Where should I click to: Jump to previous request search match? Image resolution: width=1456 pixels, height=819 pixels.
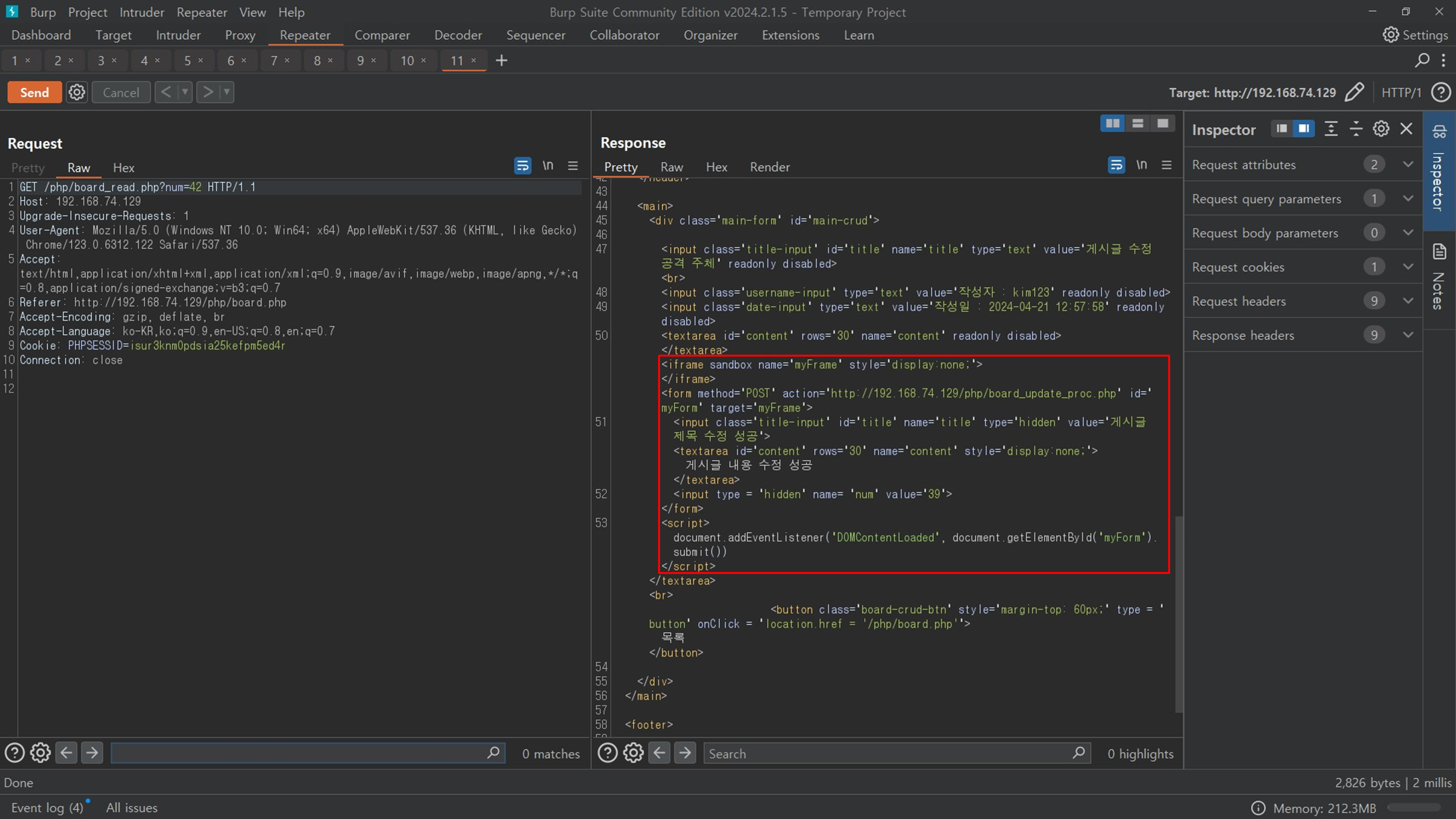pyautogui.click(x=66, y=753)
